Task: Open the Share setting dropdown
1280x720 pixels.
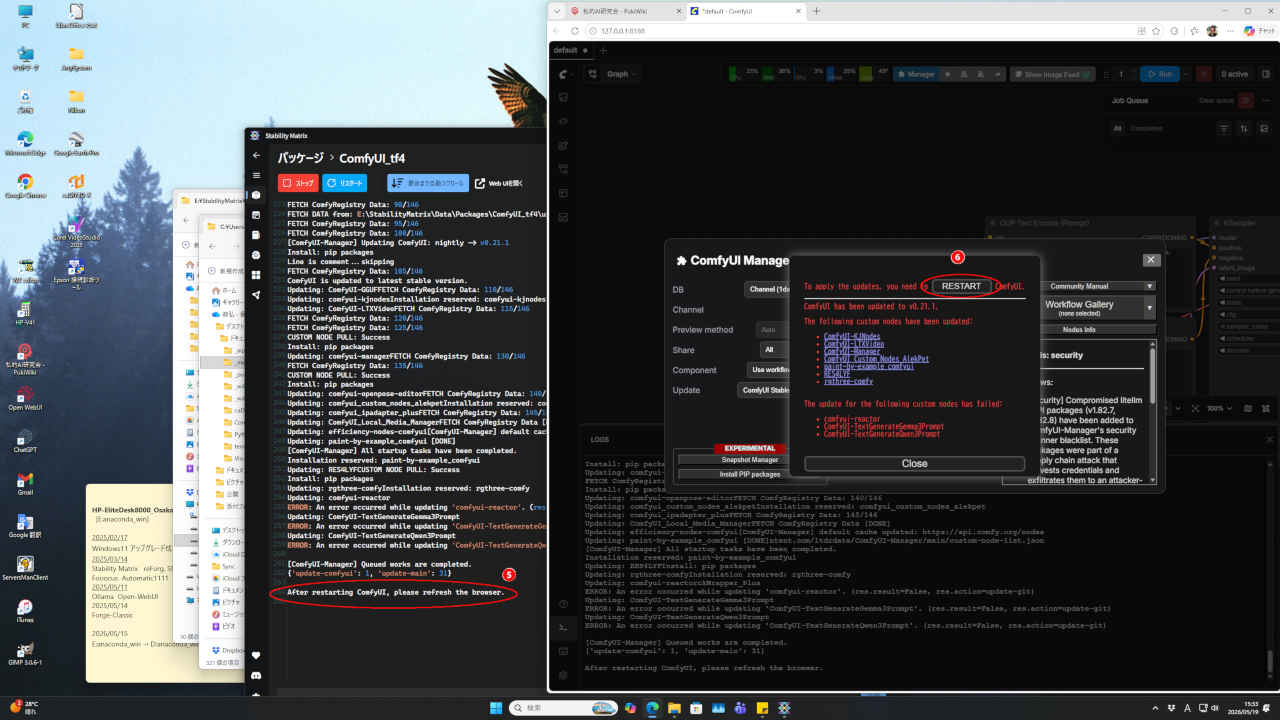Action: pyautogui.click(x=774, y=349)
